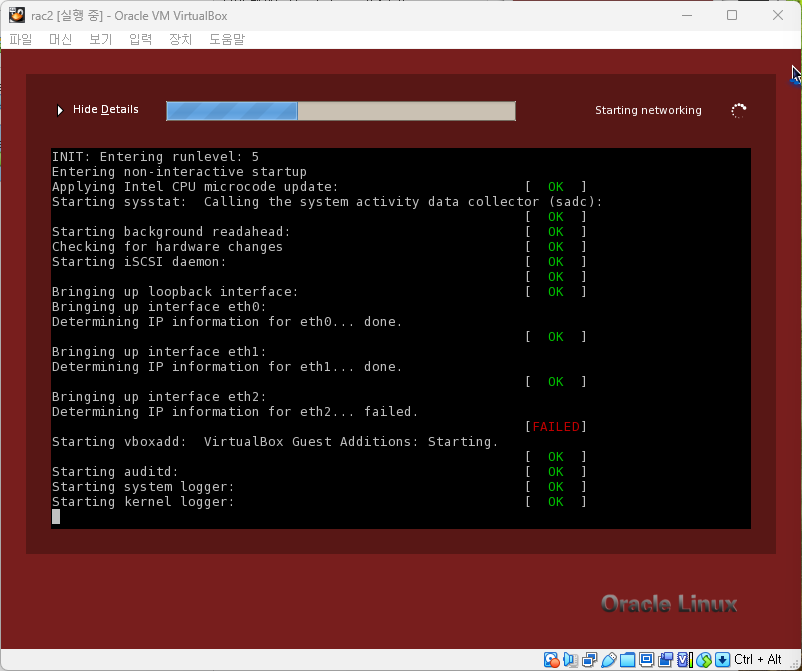Viewport: 802px width, 671px height.
Task: Click the display status icon
Action: point(647,660)
